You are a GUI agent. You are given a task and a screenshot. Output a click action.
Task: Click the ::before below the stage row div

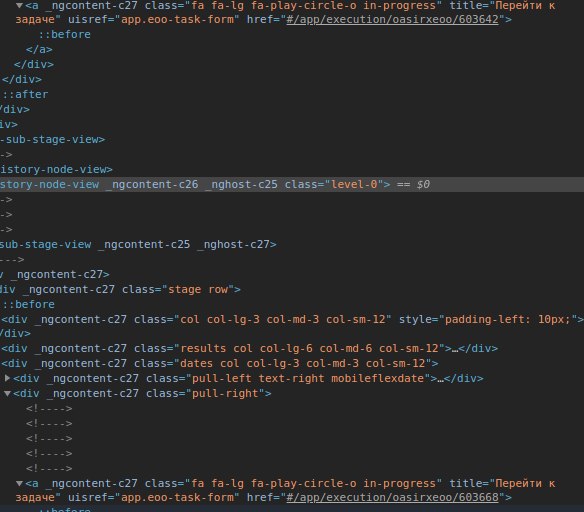click(x=28, y=304)
